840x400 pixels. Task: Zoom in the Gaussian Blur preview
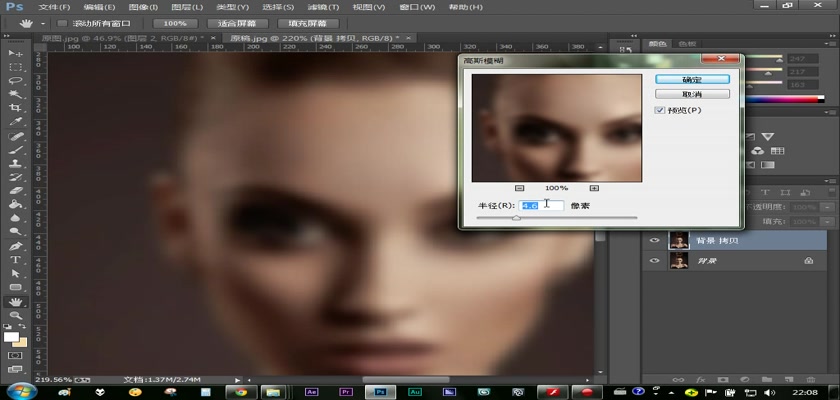594,188
